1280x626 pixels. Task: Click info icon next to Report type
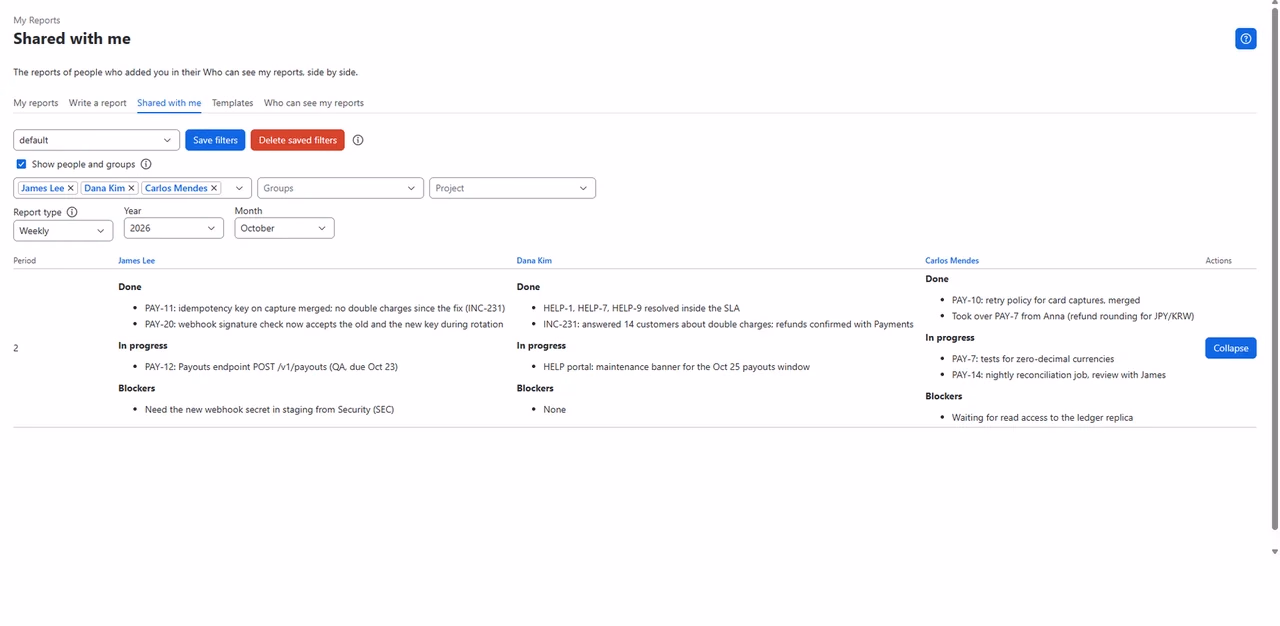tap(72, 212)
